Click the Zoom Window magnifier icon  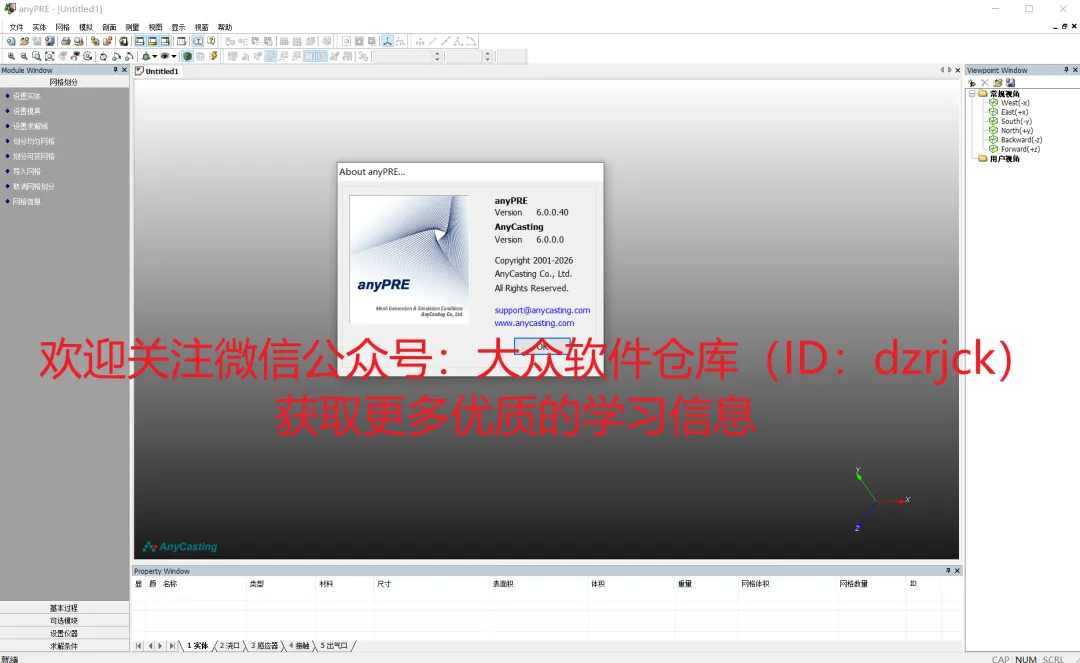37,56
